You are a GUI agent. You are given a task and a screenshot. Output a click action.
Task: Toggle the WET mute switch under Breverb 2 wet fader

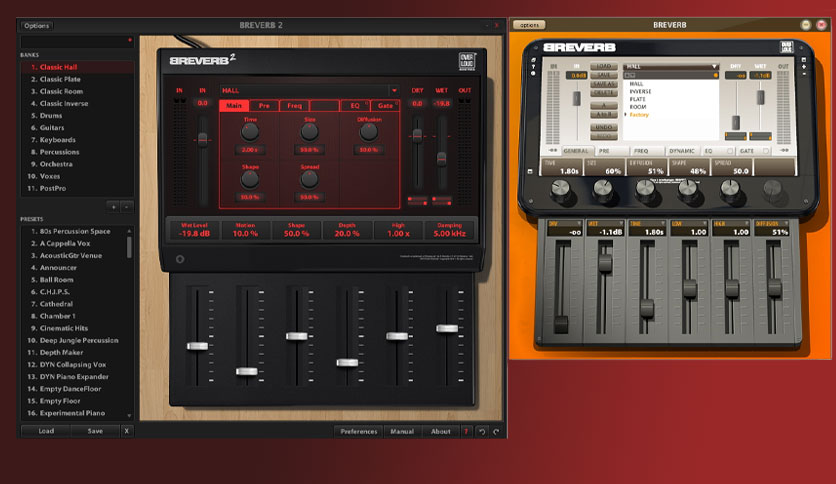(x=442, y=201)
